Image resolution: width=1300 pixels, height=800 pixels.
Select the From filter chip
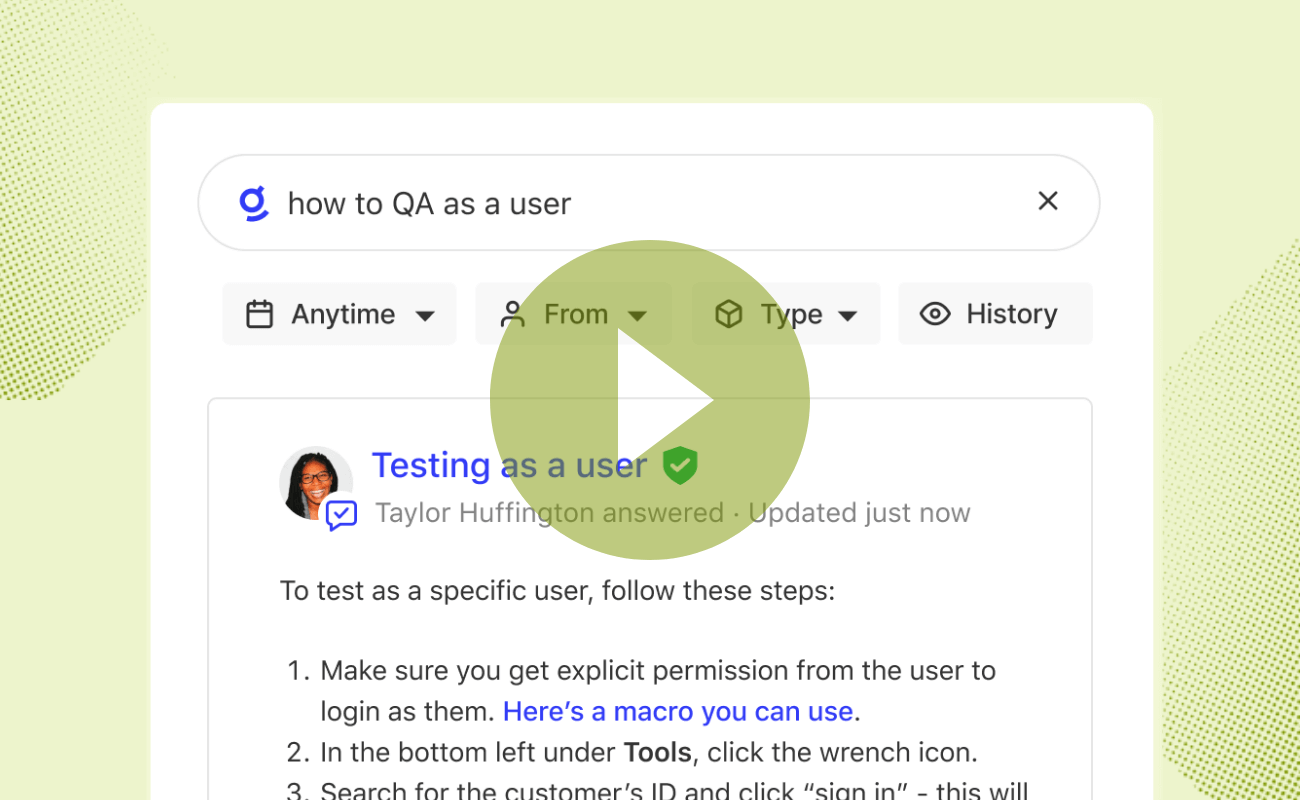573,313
